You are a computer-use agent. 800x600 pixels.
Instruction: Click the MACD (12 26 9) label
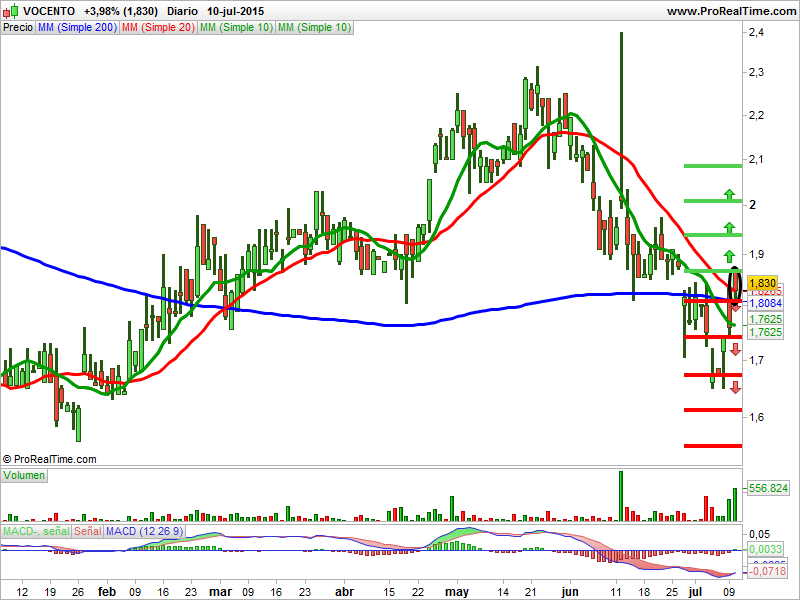tap(144, 531)
